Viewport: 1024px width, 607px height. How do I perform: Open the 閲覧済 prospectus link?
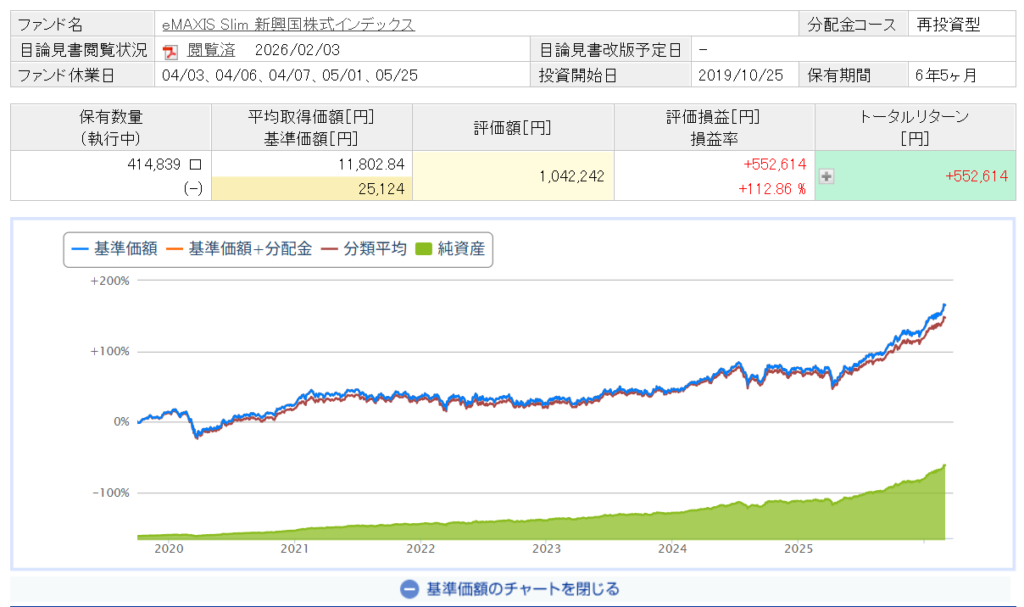tap(211, 50)
